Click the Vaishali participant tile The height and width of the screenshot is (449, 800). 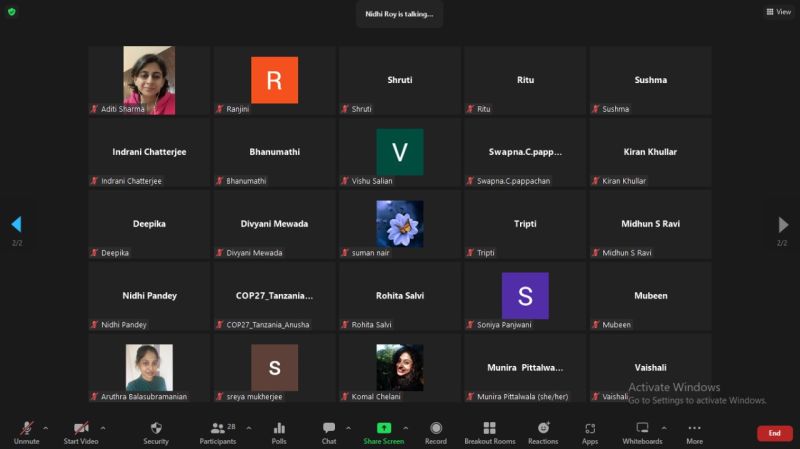coord(651,368)
